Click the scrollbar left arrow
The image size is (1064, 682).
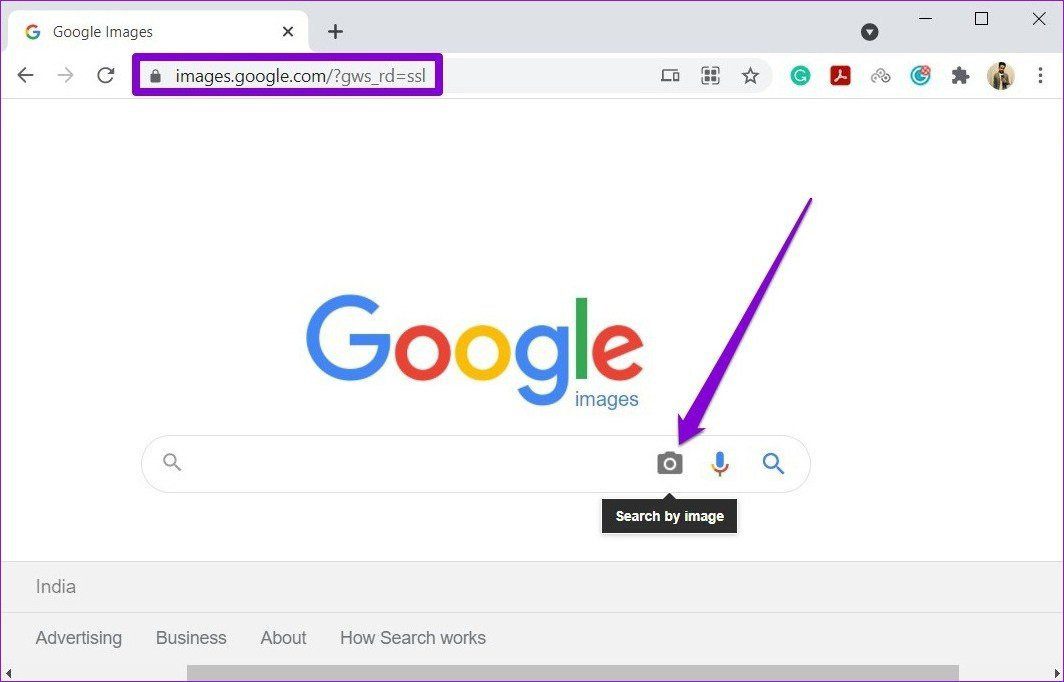point(8,673)
